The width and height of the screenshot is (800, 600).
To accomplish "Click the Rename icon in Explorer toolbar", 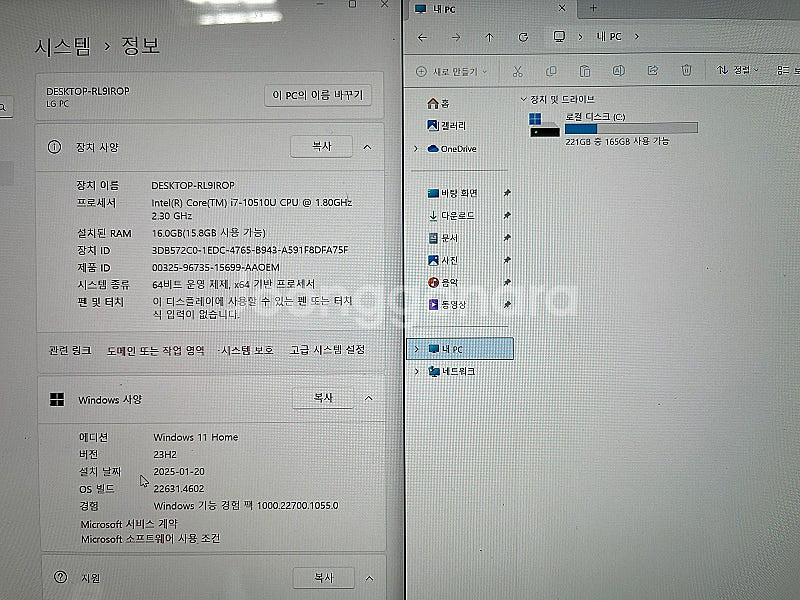I will pos(619,71).
